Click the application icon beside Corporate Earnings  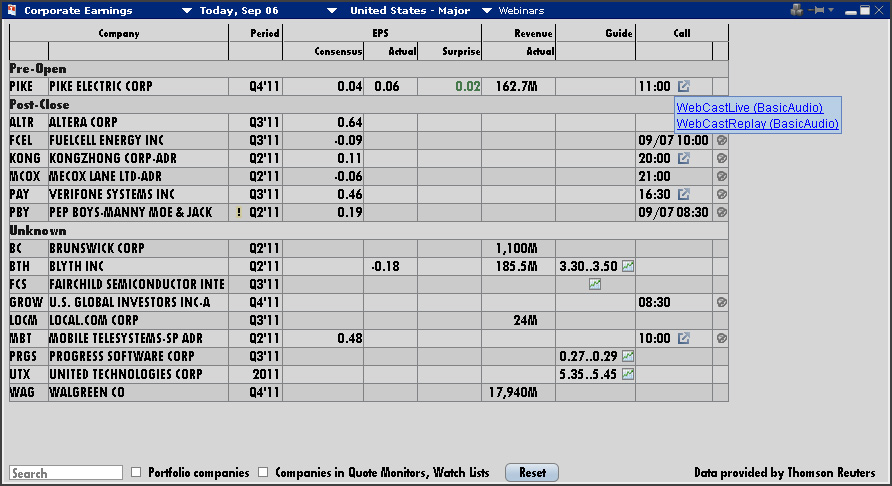click(12, 10)
